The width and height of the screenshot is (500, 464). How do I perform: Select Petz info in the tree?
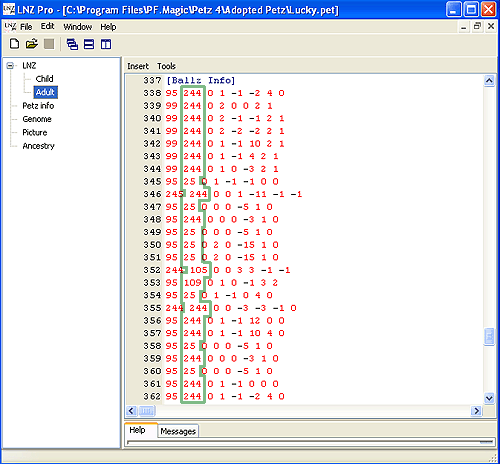click(x=38, y=106)
